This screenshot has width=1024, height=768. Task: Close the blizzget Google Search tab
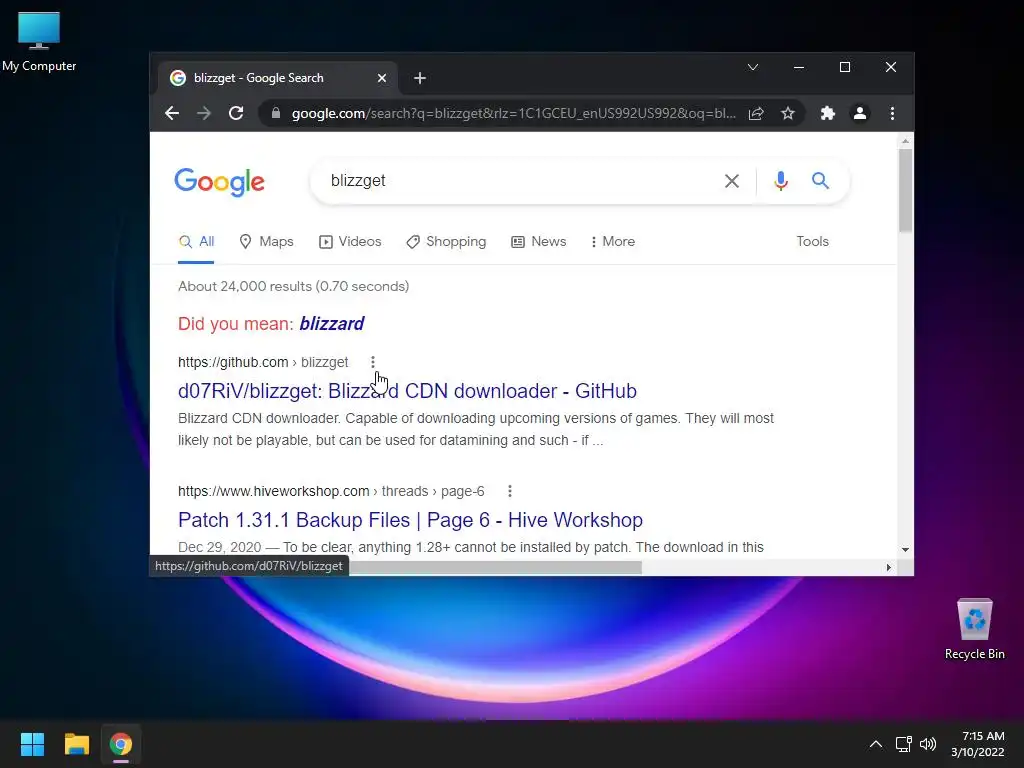coord(382,78)
